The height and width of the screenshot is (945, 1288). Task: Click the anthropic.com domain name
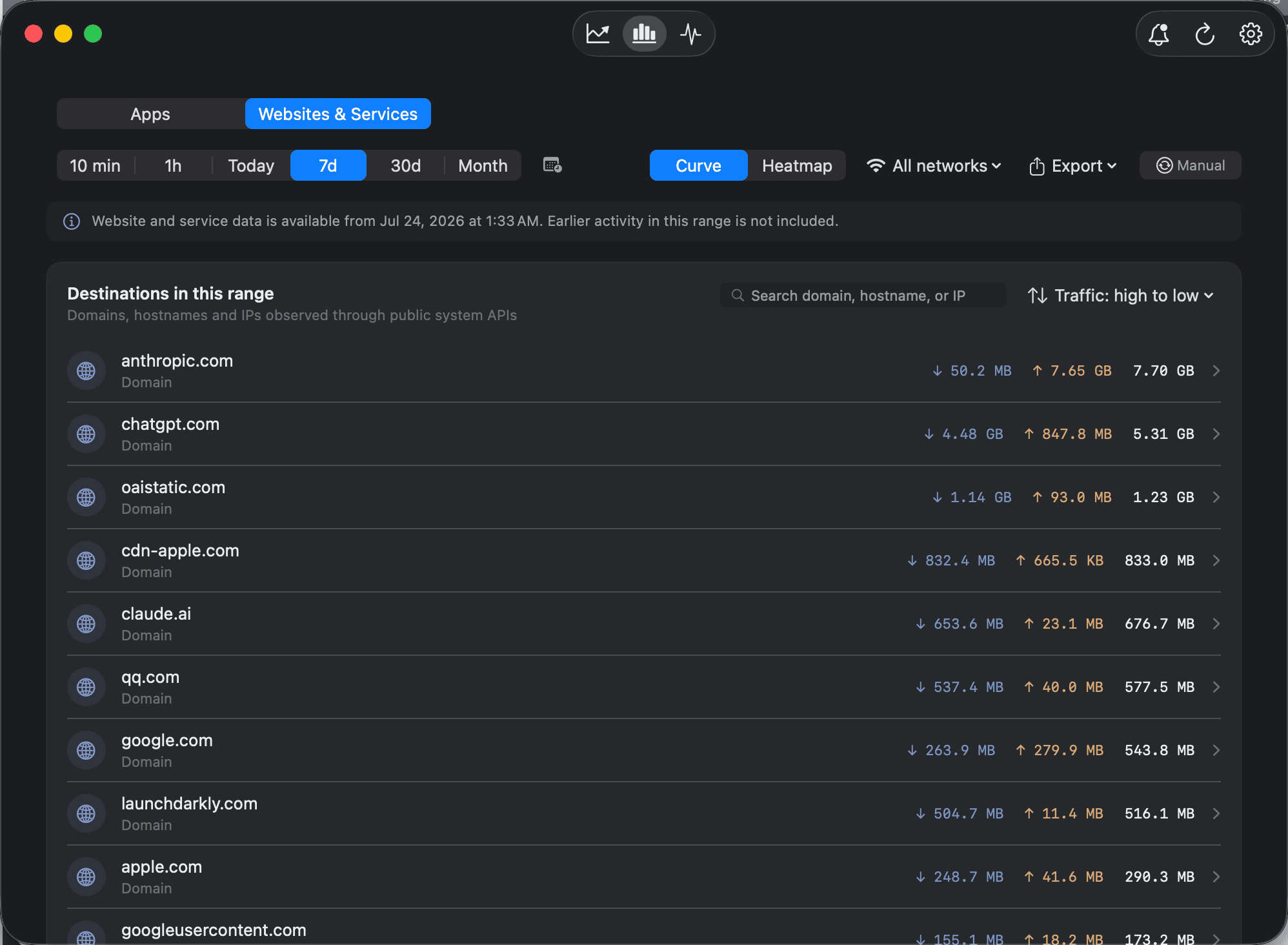tap(177, 361)
